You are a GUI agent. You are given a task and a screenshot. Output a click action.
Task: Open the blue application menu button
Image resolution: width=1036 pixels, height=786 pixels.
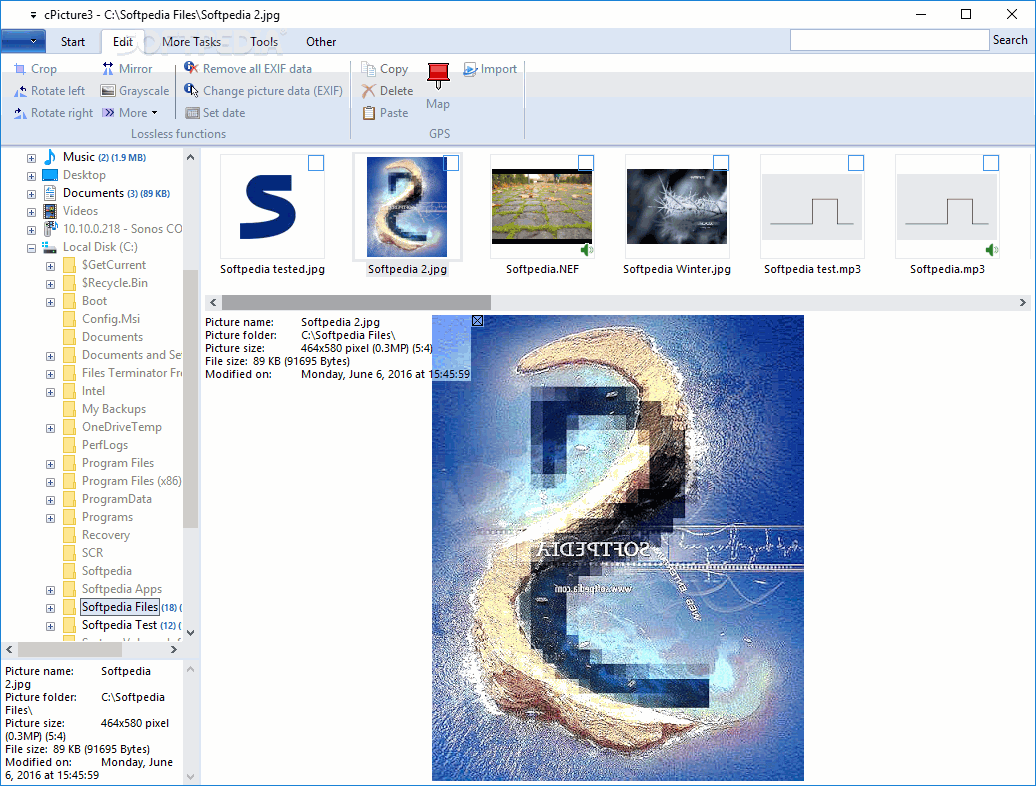point(23,41)
